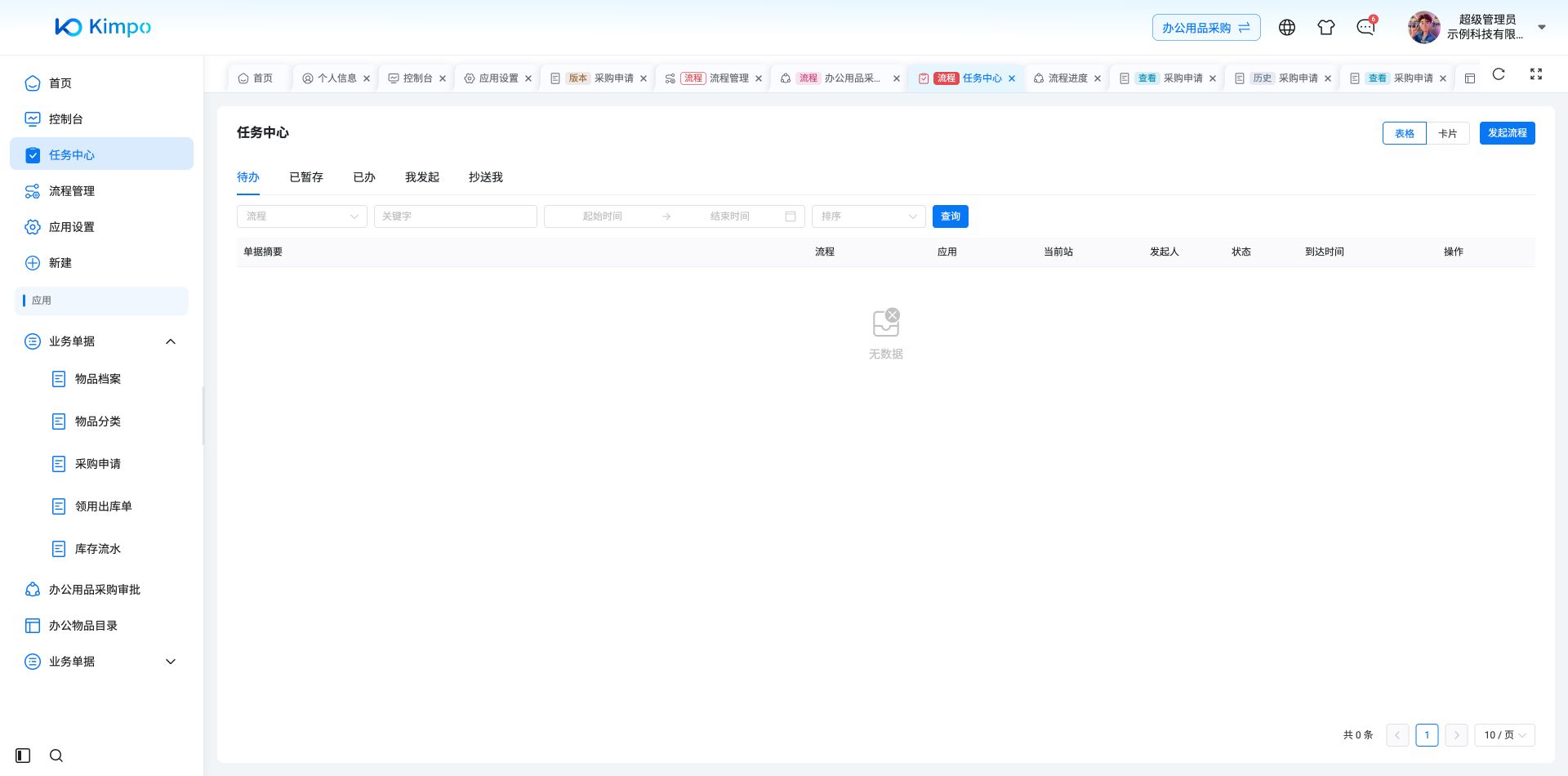Open the tab layout icon beside refresh
The image size is (1568, 776).
tap(1470, 78)
